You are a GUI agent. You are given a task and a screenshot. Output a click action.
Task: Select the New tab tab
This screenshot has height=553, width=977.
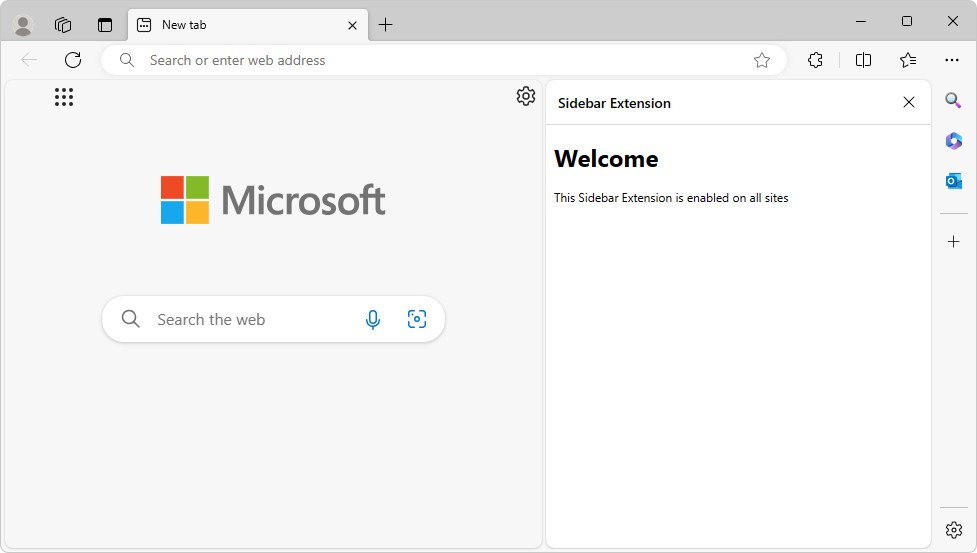[x=247, y=25]
